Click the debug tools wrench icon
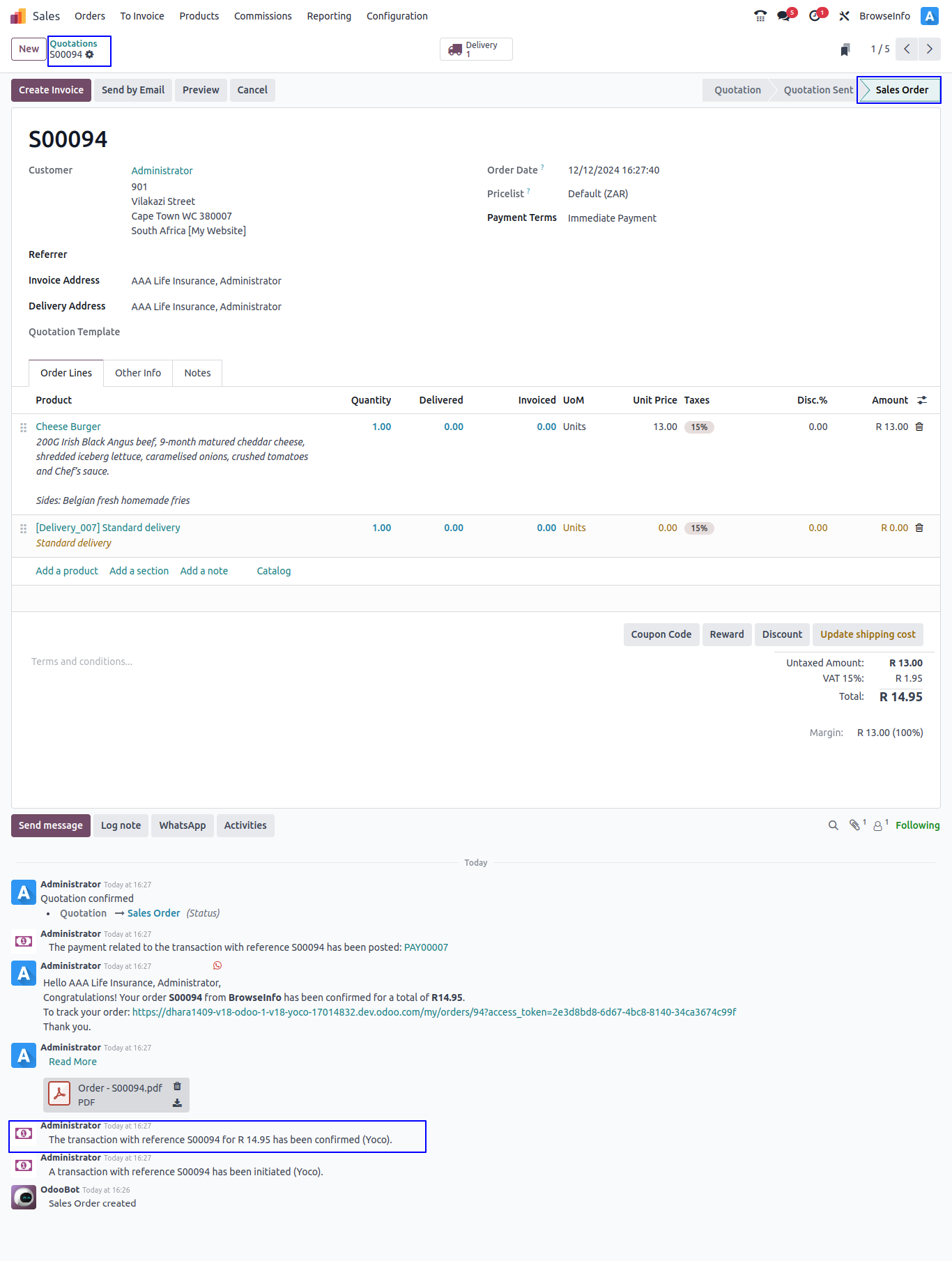 pyautogui.click(x=844, y=16)
